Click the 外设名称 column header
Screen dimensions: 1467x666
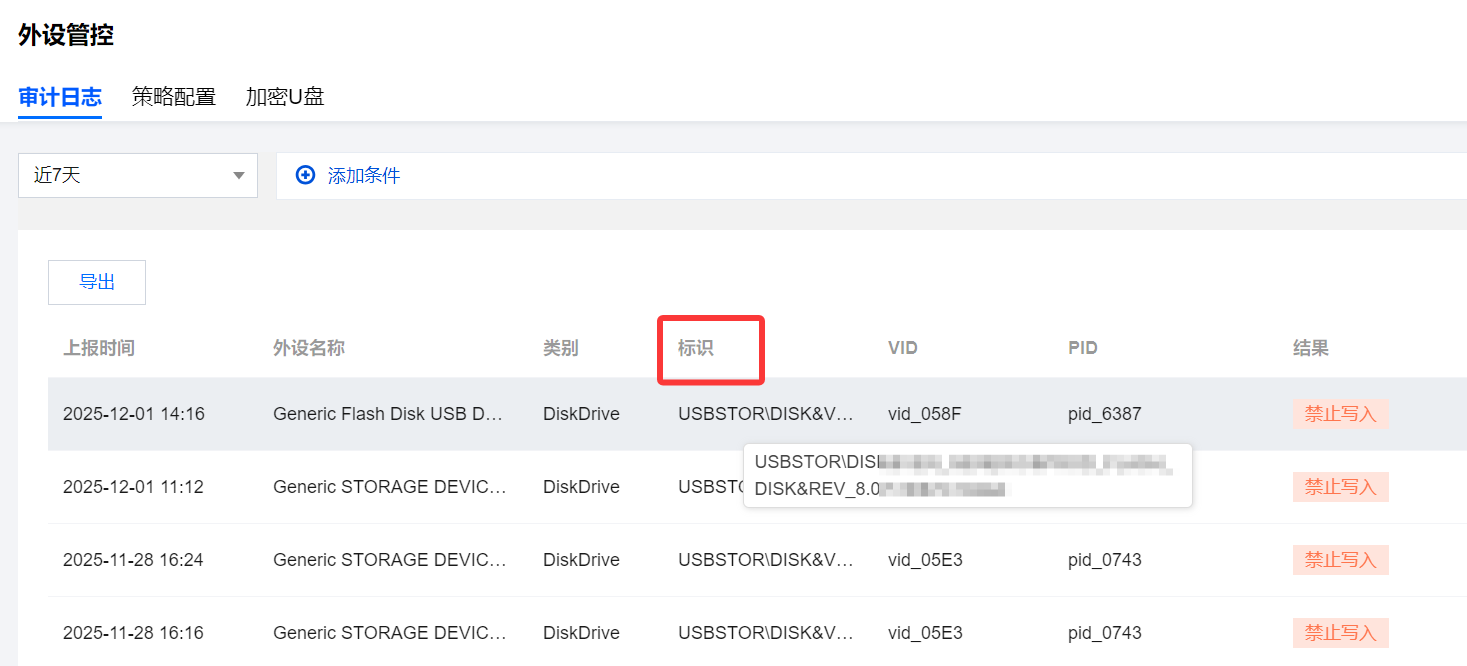309,348
